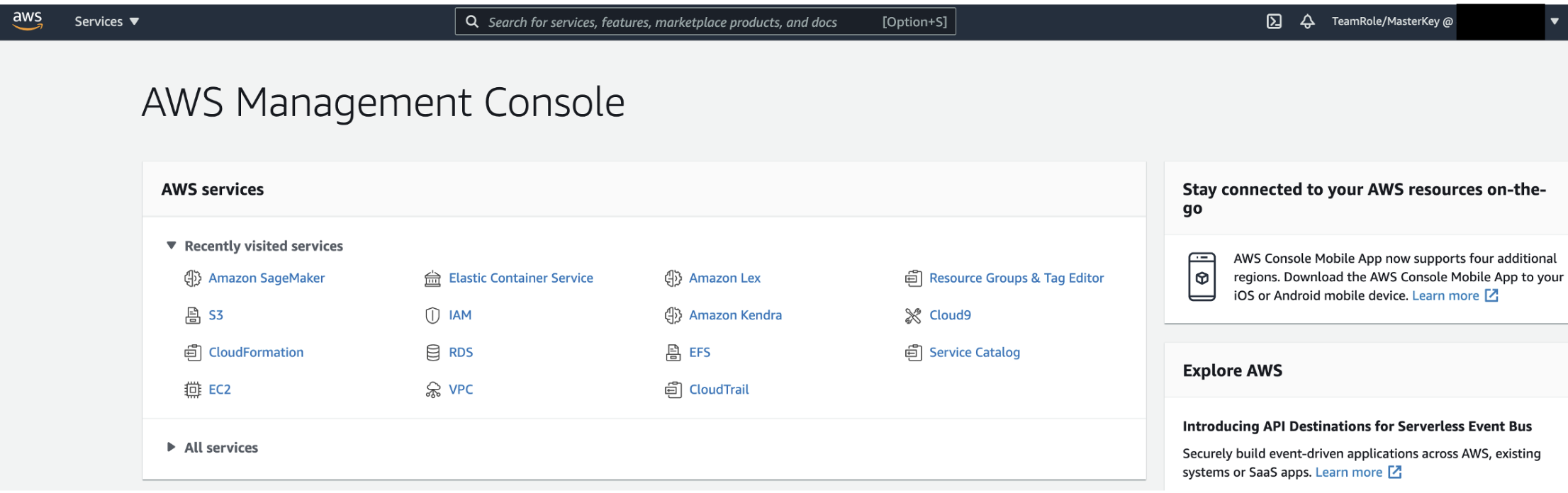Open the Elastic Container Service link
The image size is (1568, 493).
pos(520,278)
